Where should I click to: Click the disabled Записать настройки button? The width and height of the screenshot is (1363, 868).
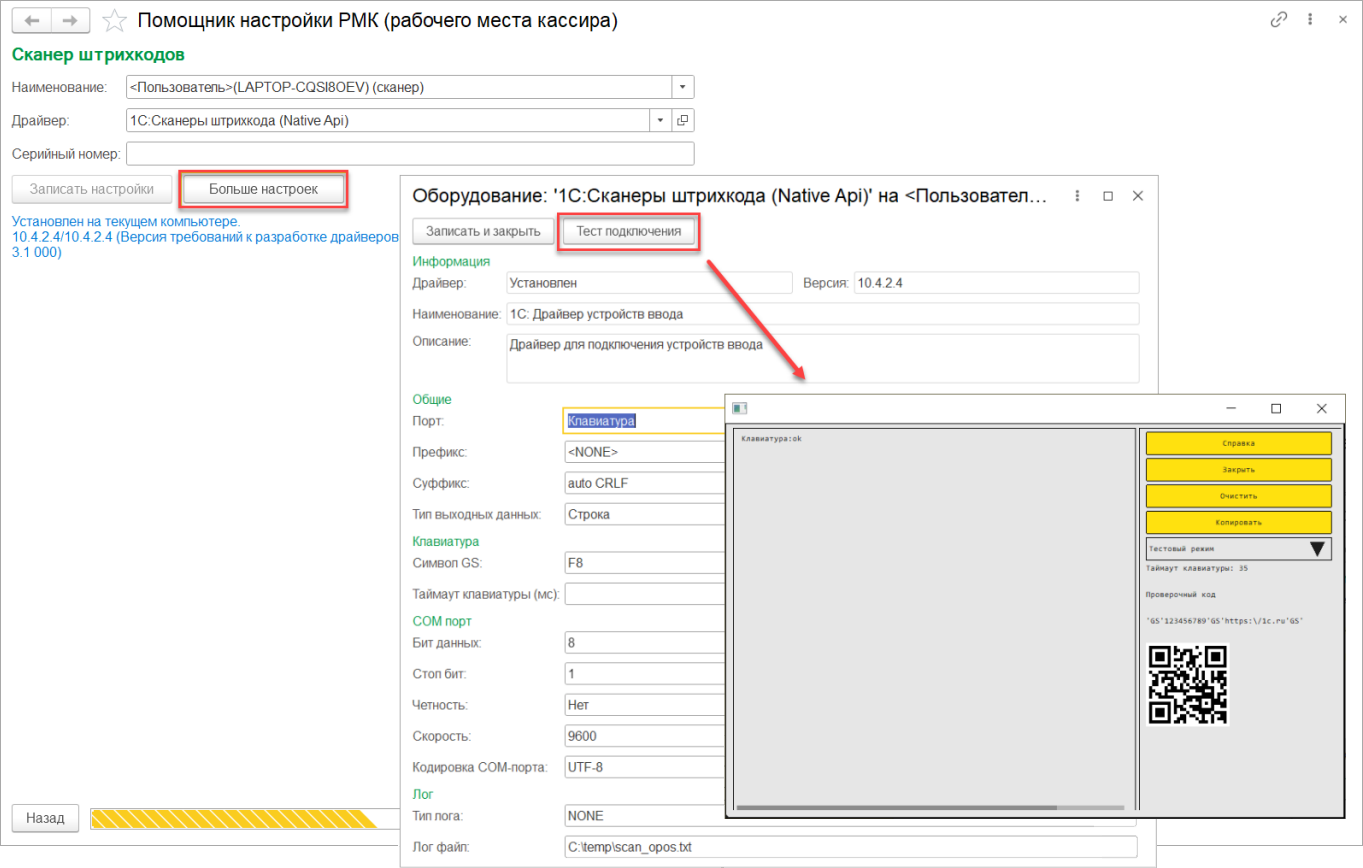pos(91,188)
